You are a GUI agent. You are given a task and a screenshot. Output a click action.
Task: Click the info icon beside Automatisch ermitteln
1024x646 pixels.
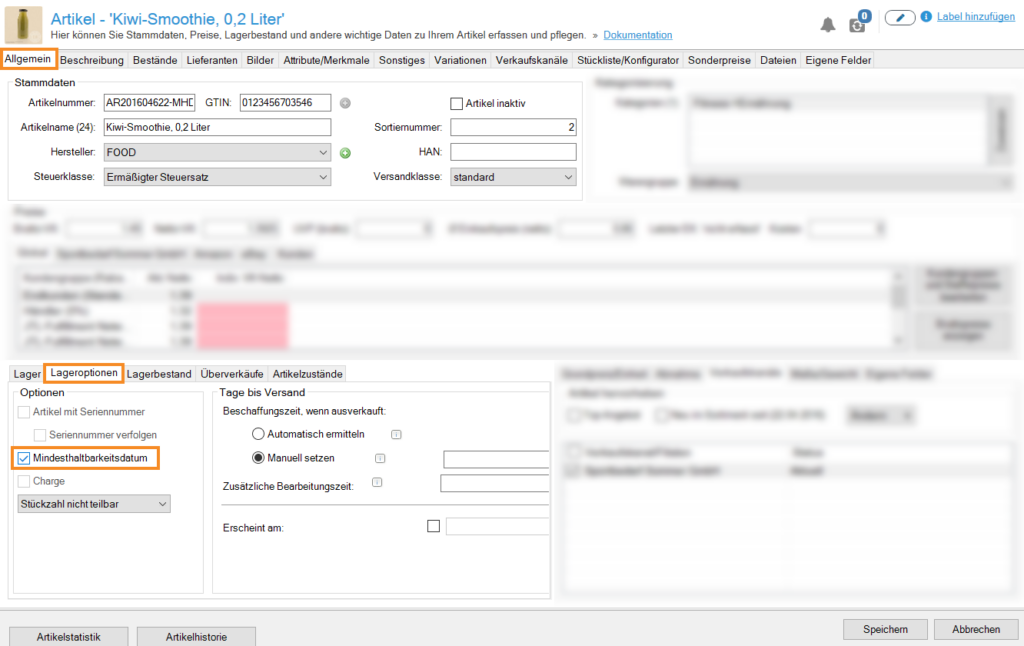pyautogui.click(x=396, y=434)
